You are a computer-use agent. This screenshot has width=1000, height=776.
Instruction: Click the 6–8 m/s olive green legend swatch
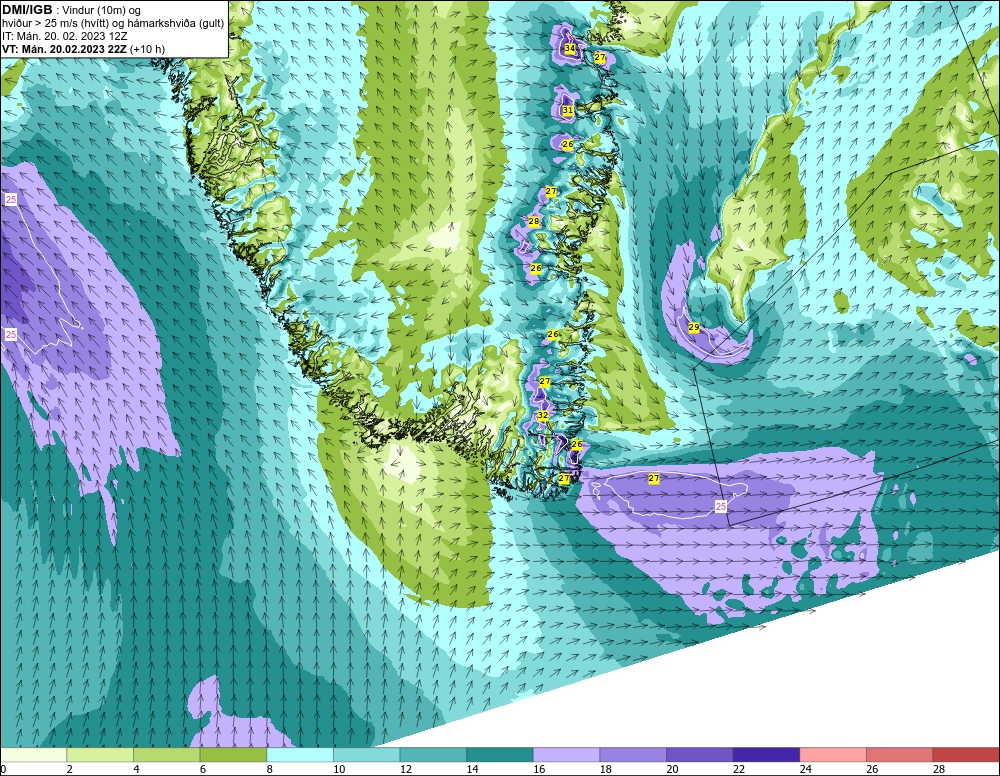click(x=233, y=755)
